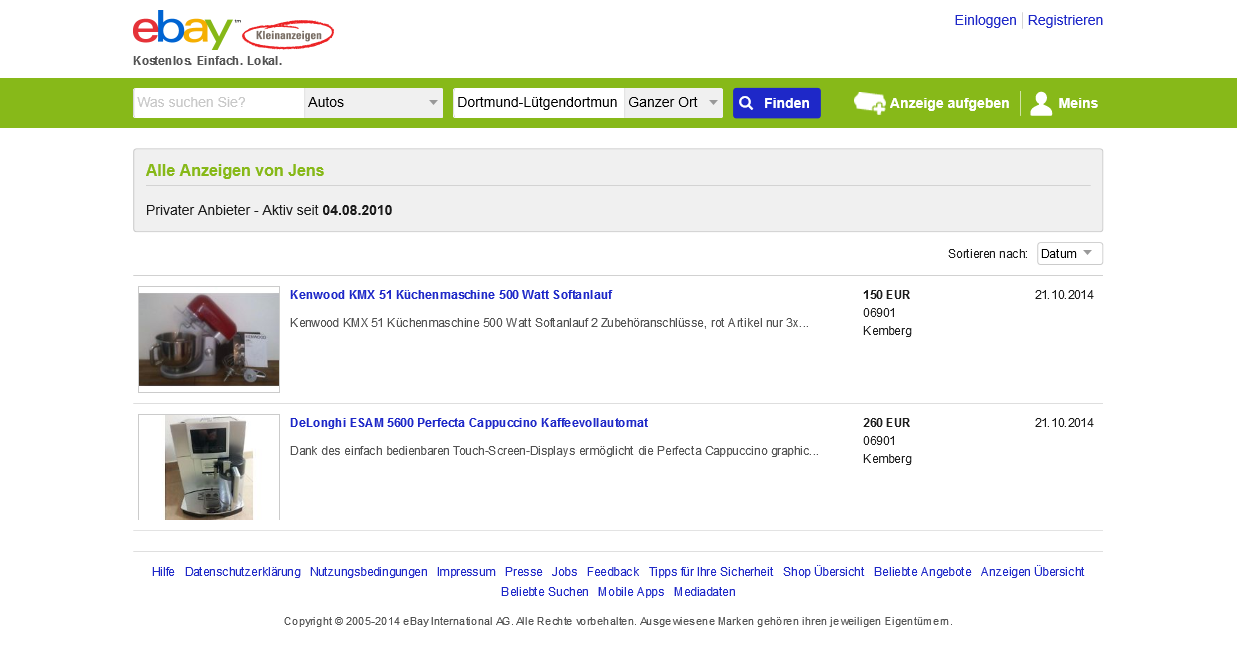Click the '04.08.2010' active-since date
1237x661 pixels.
coord(357,211)
